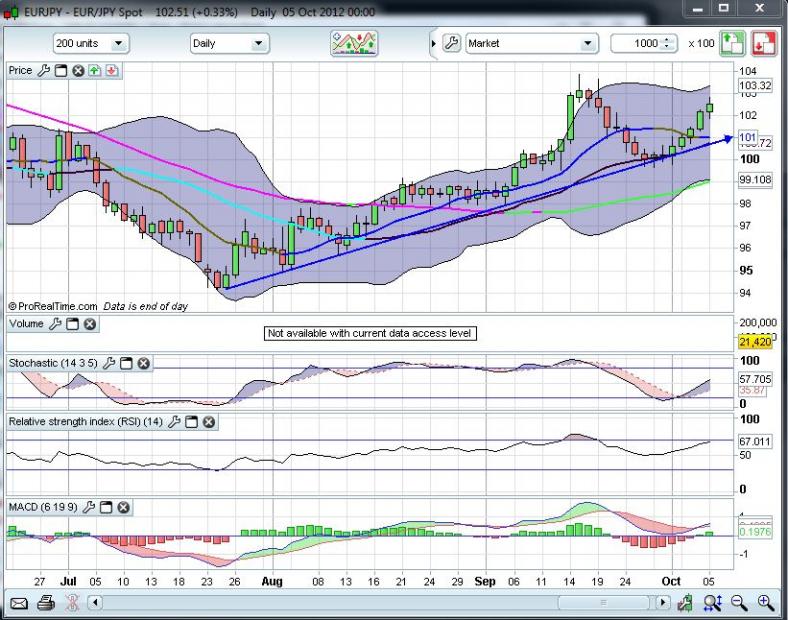Expand the trading panel arrow left of wrench
The image size is (788, 620).
(433, 44)
